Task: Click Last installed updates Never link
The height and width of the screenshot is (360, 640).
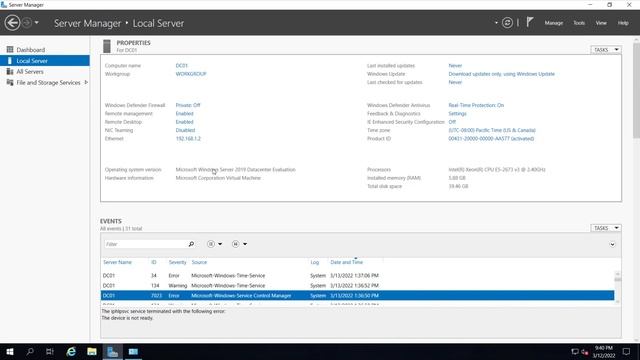Action: point(455,65)
